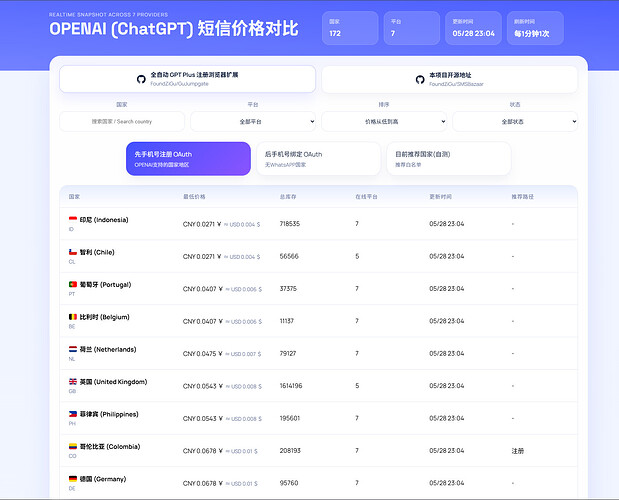Click Netherlands' stock value 79127
This screenshot has width=619, height=500.
point(288,353)
